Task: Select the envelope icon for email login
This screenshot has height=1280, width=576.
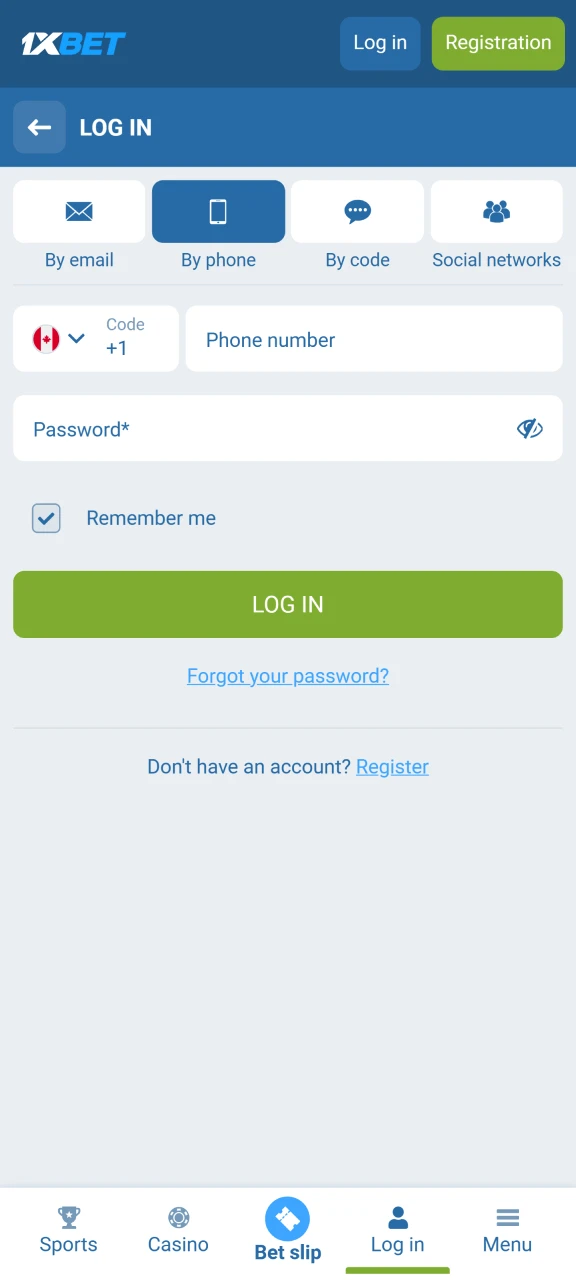Action: (x=79, y=211)
